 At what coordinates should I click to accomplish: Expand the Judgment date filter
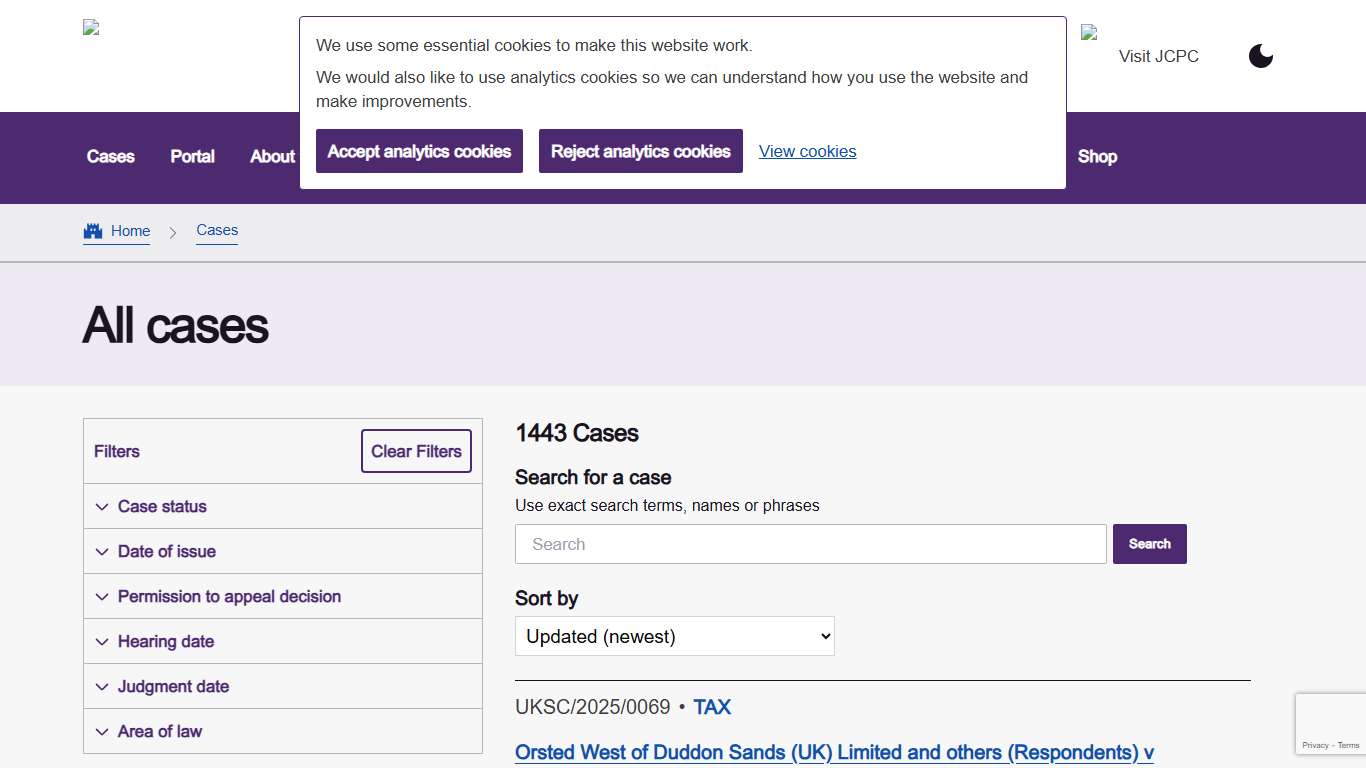(x=102, y=686)
